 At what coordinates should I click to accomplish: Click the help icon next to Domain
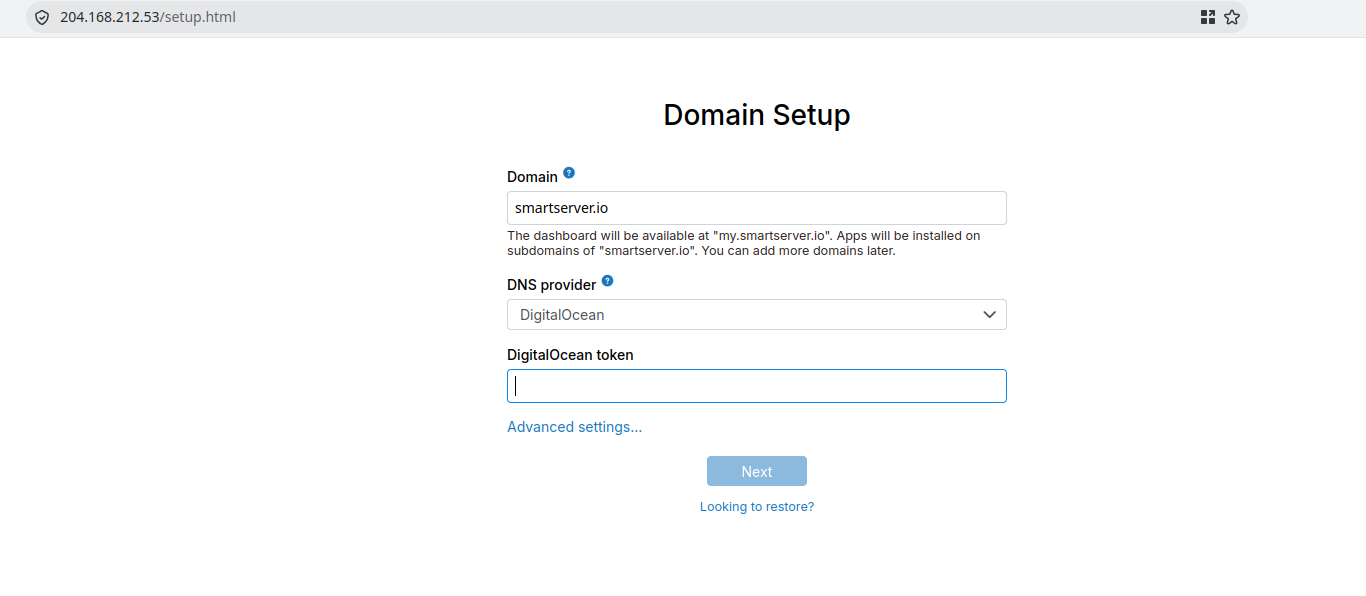(569, 173)
